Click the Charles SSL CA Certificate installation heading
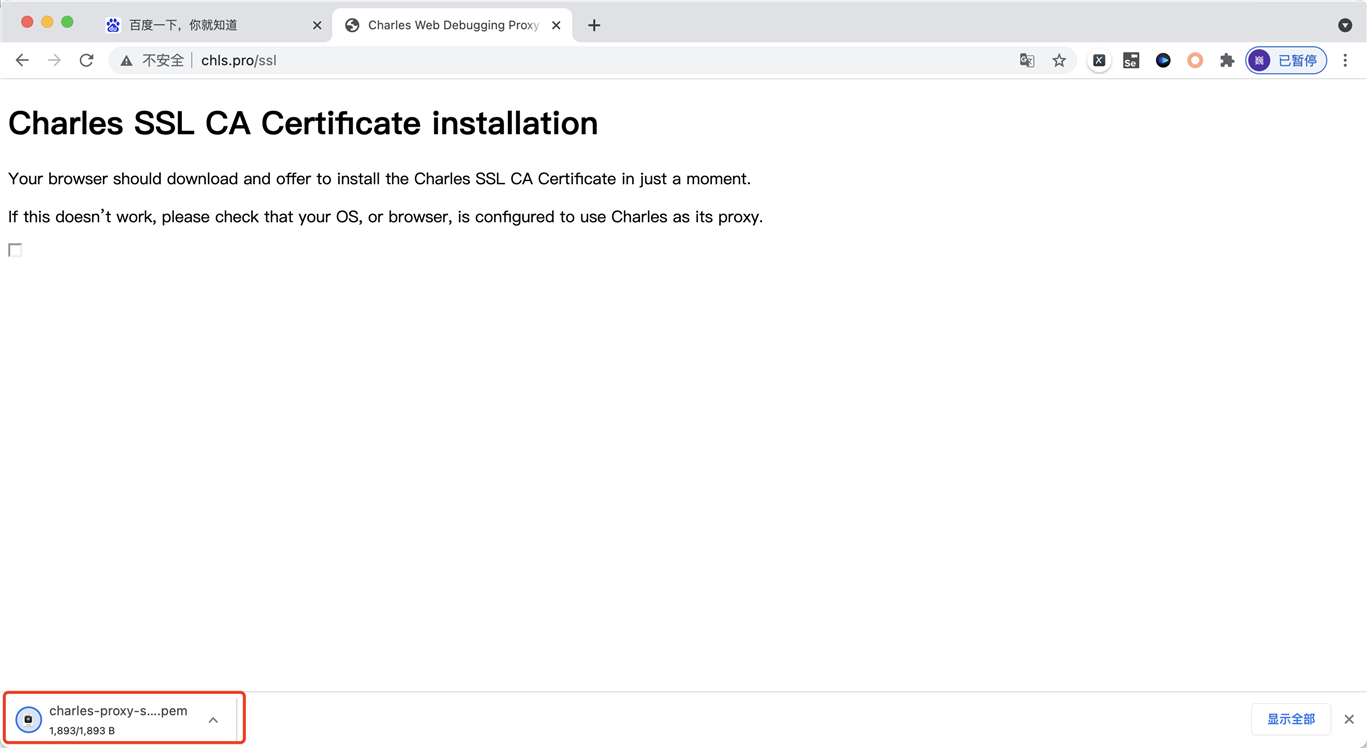Screen dimensions: 1367x748 pos(303,123)
